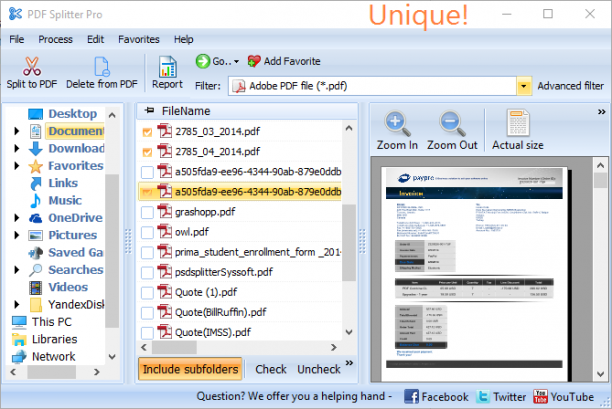Screen dimensions: 612x409
Task: Open the Favorites menu
Action: pyautogui.click(x=139, y=39)
